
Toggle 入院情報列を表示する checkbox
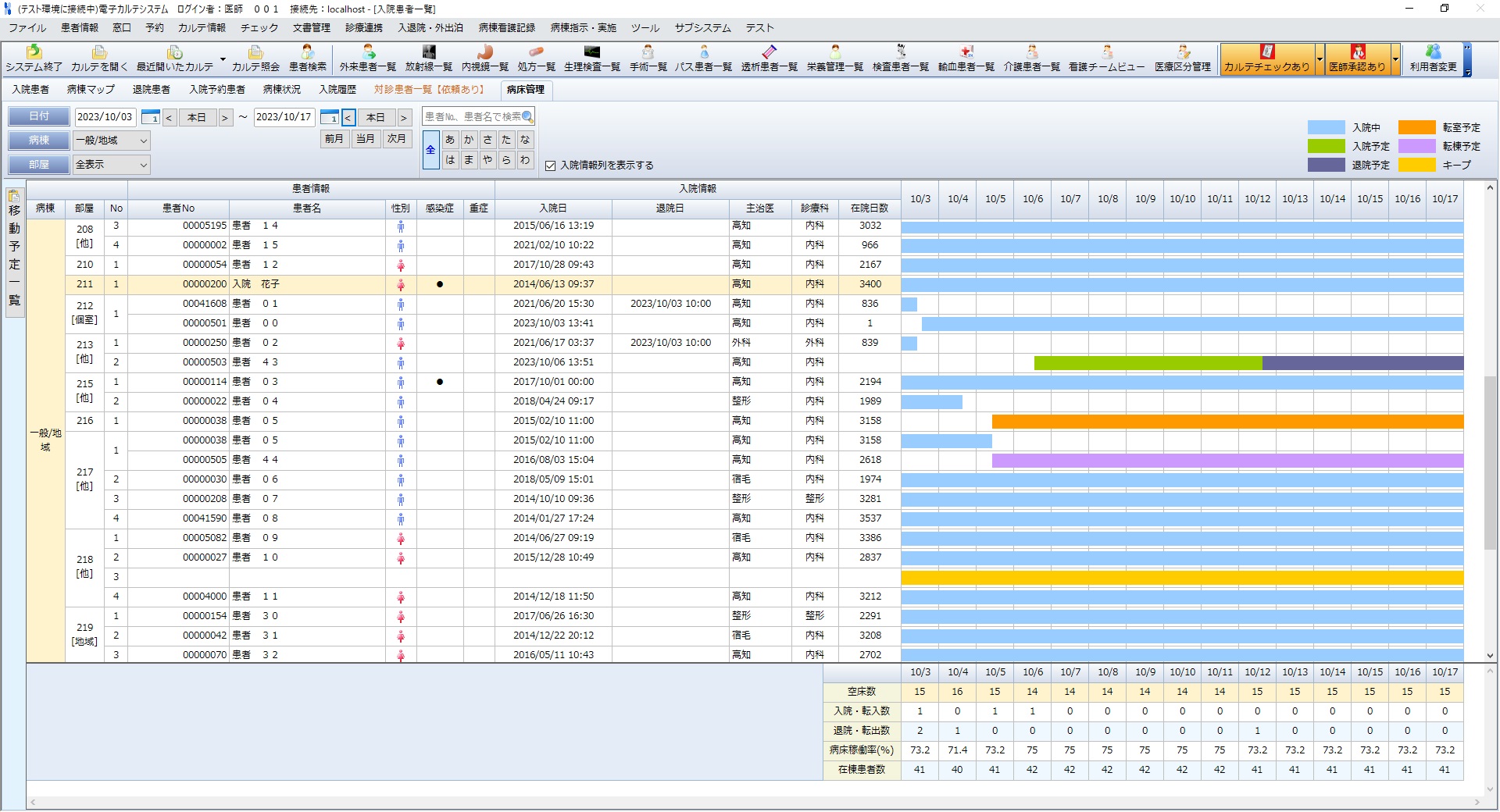[551, 166]
